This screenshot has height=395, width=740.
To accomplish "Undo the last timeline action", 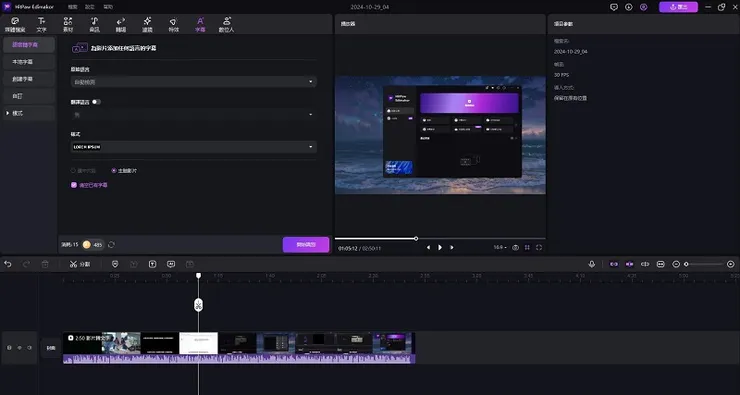I will 8,264.
